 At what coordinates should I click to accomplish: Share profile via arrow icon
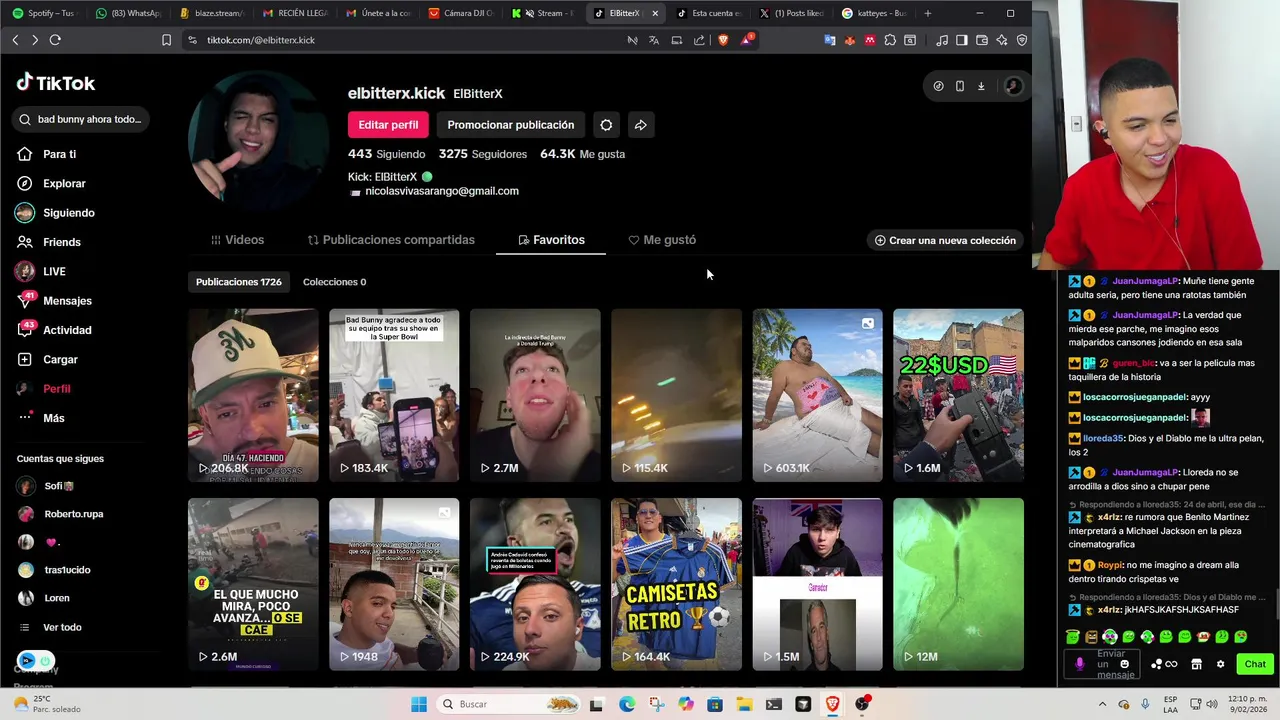641,125
